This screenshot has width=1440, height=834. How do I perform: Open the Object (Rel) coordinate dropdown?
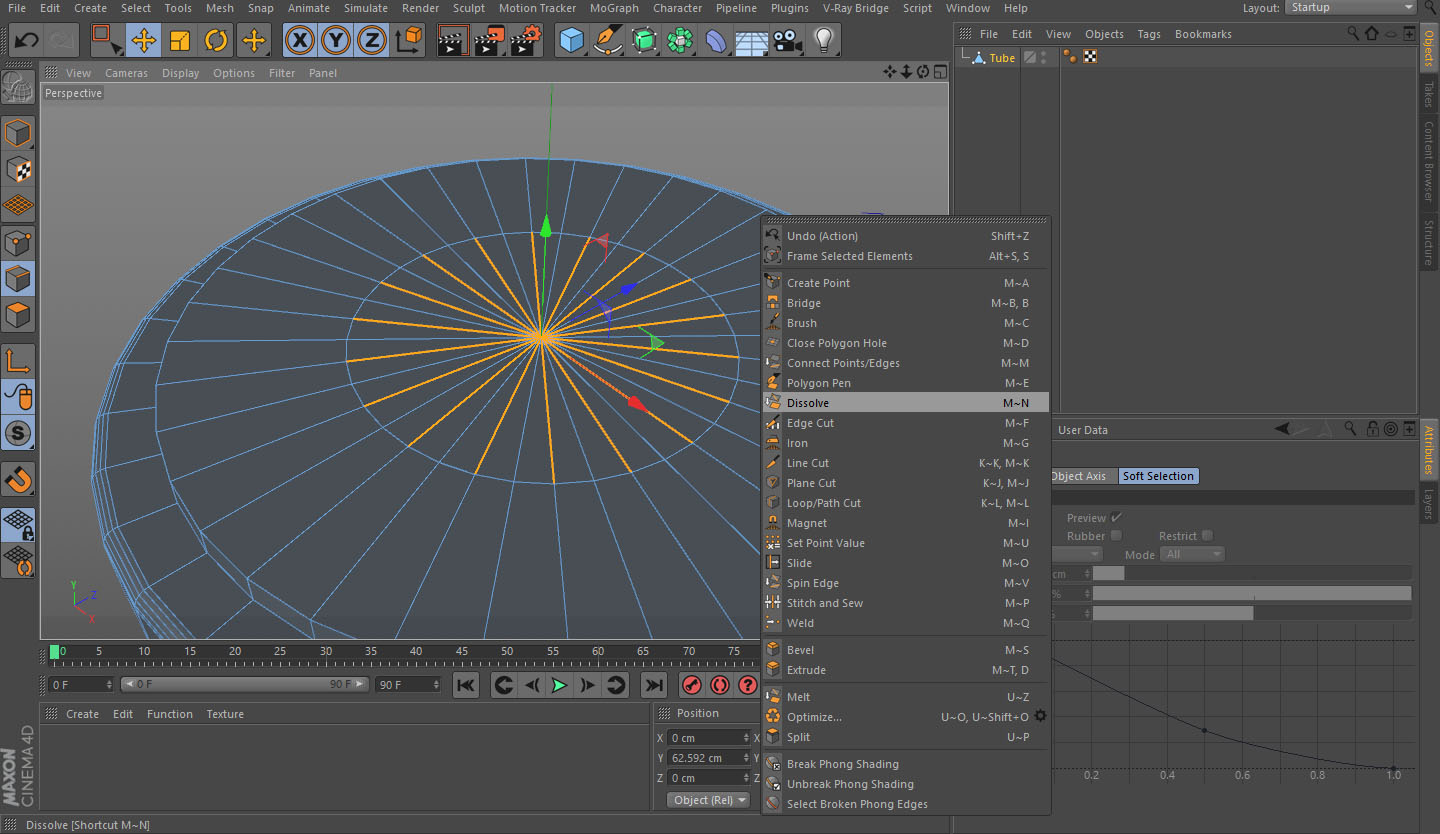click(709, 800)
